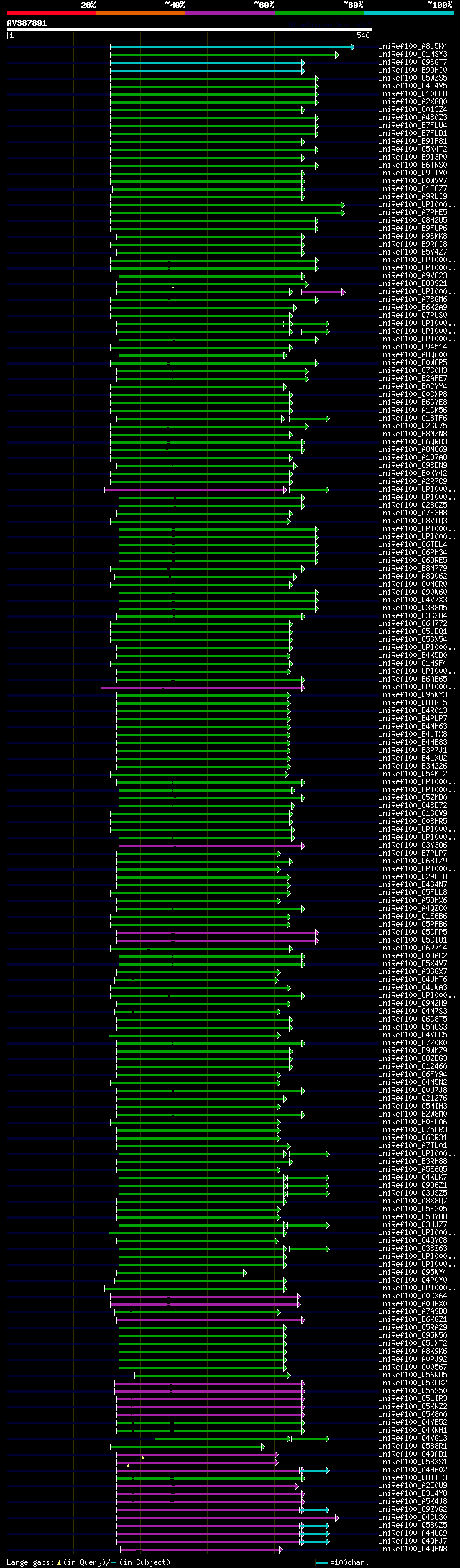The image size is (460, 1568).
Task: Click the Large gaps legend text
Action: click(x=88, y=1562)
